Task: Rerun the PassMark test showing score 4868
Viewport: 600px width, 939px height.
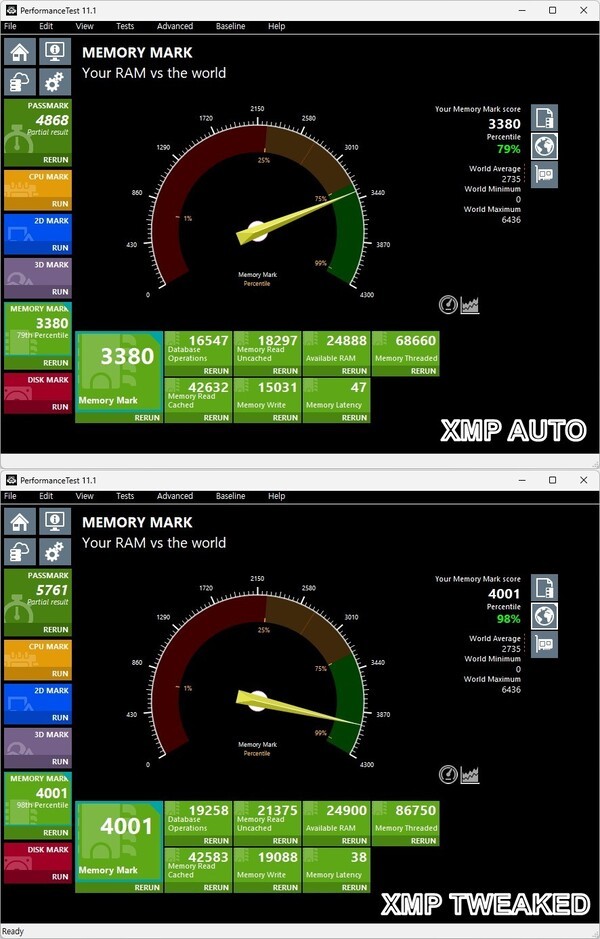Action: click(55, 160)
